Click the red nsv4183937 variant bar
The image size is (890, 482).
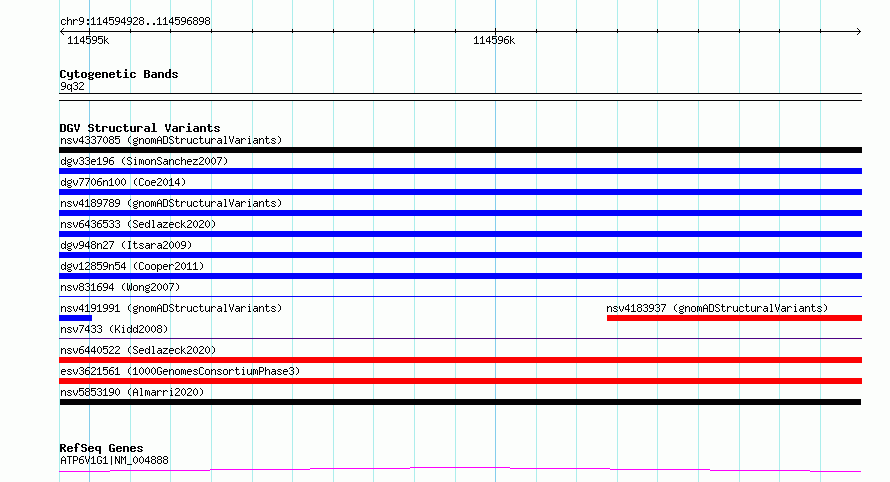[734, 318]
